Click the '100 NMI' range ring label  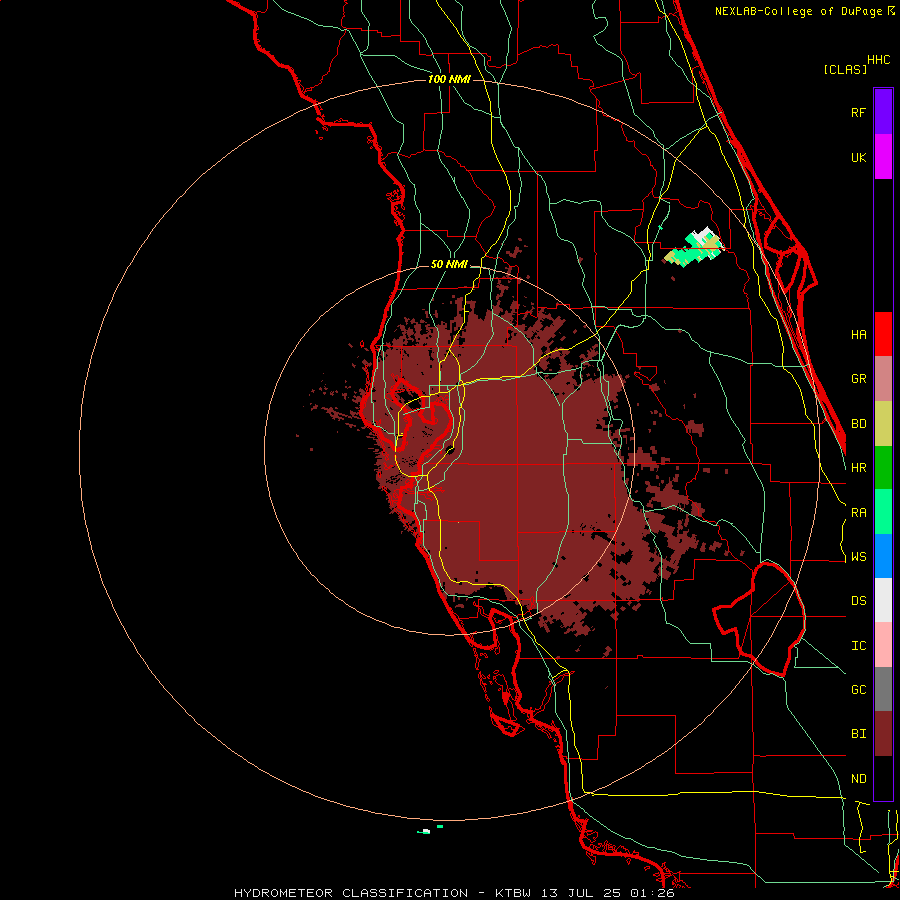tap(449, 79)
